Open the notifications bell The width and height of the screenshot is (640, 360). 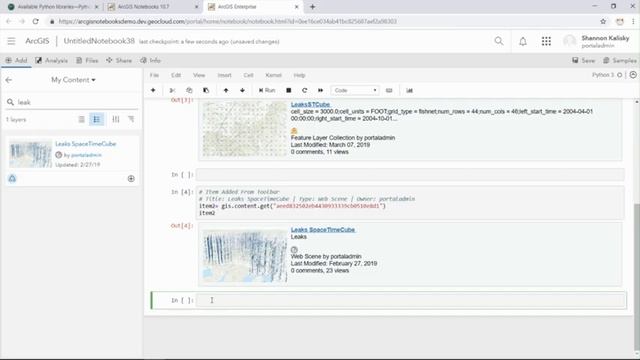point(522,41)
